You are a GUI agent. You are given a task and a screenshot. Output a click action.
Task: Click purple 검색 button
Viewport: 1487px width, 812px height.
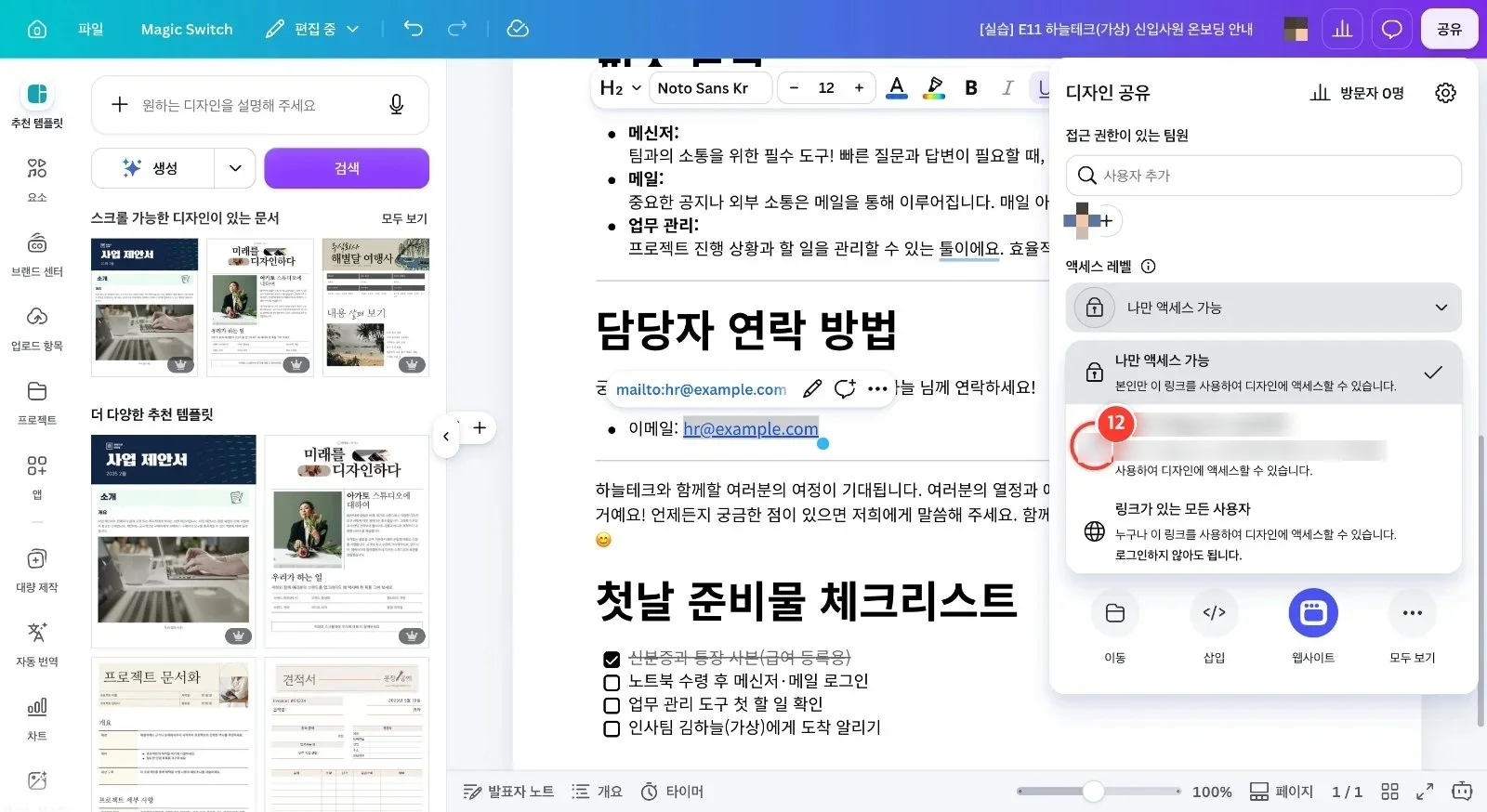(347, 168)
